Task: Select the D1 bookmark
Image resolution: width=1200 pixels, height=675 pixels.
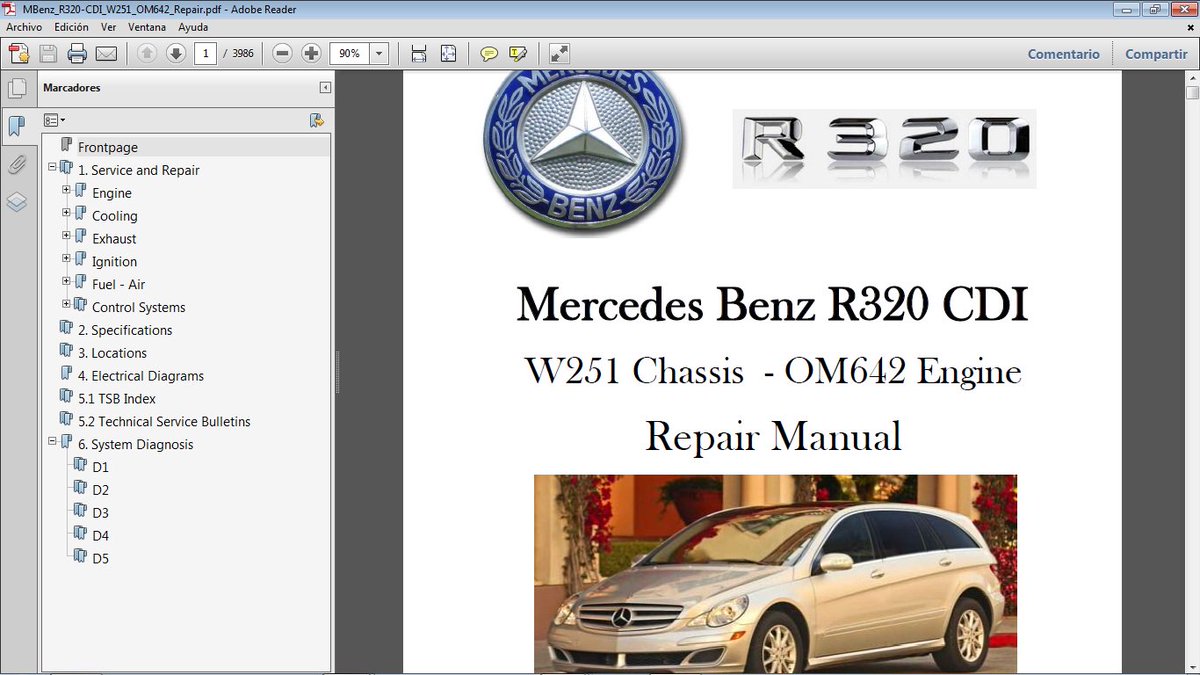Action: [100, 467]
